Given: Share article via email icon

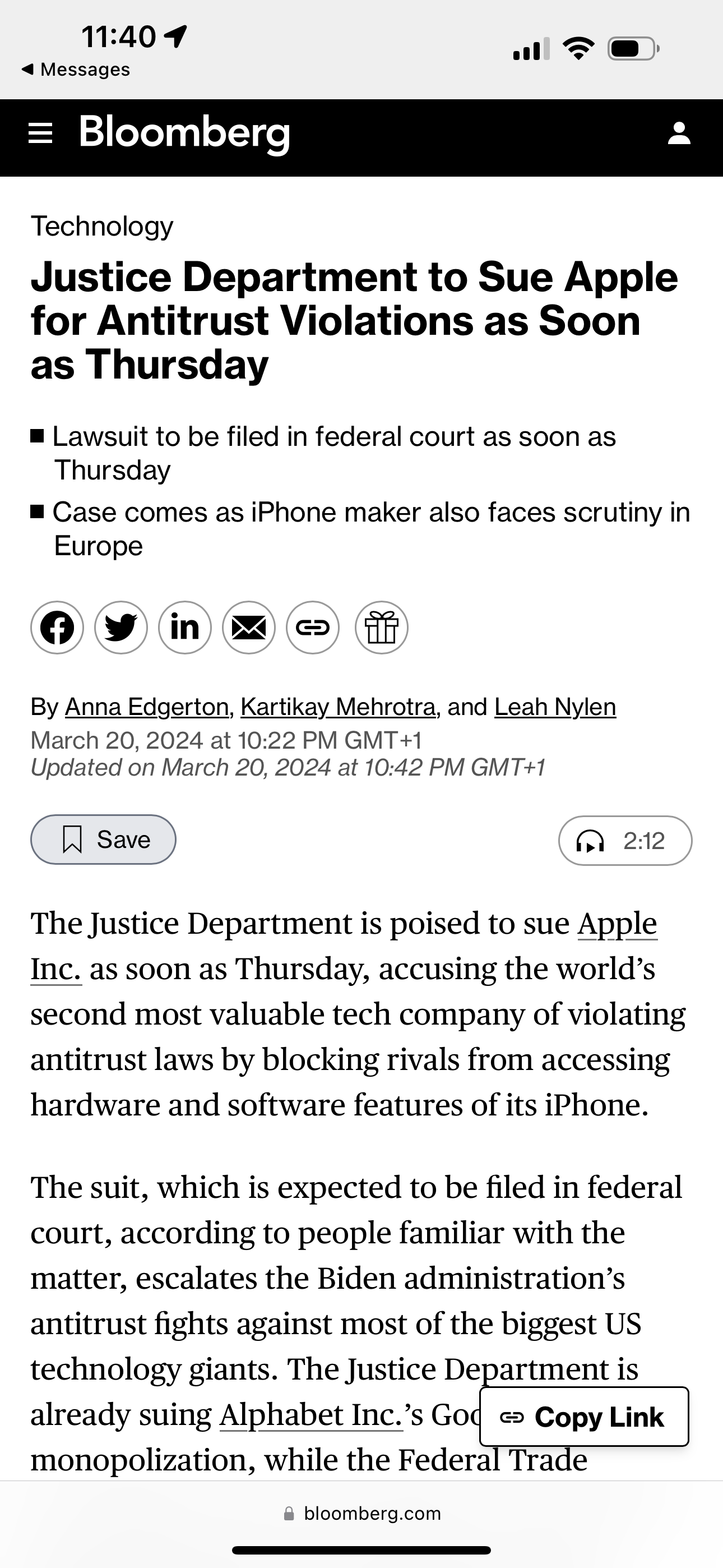Looking at the screenshot, I should [x=249, y=628].
